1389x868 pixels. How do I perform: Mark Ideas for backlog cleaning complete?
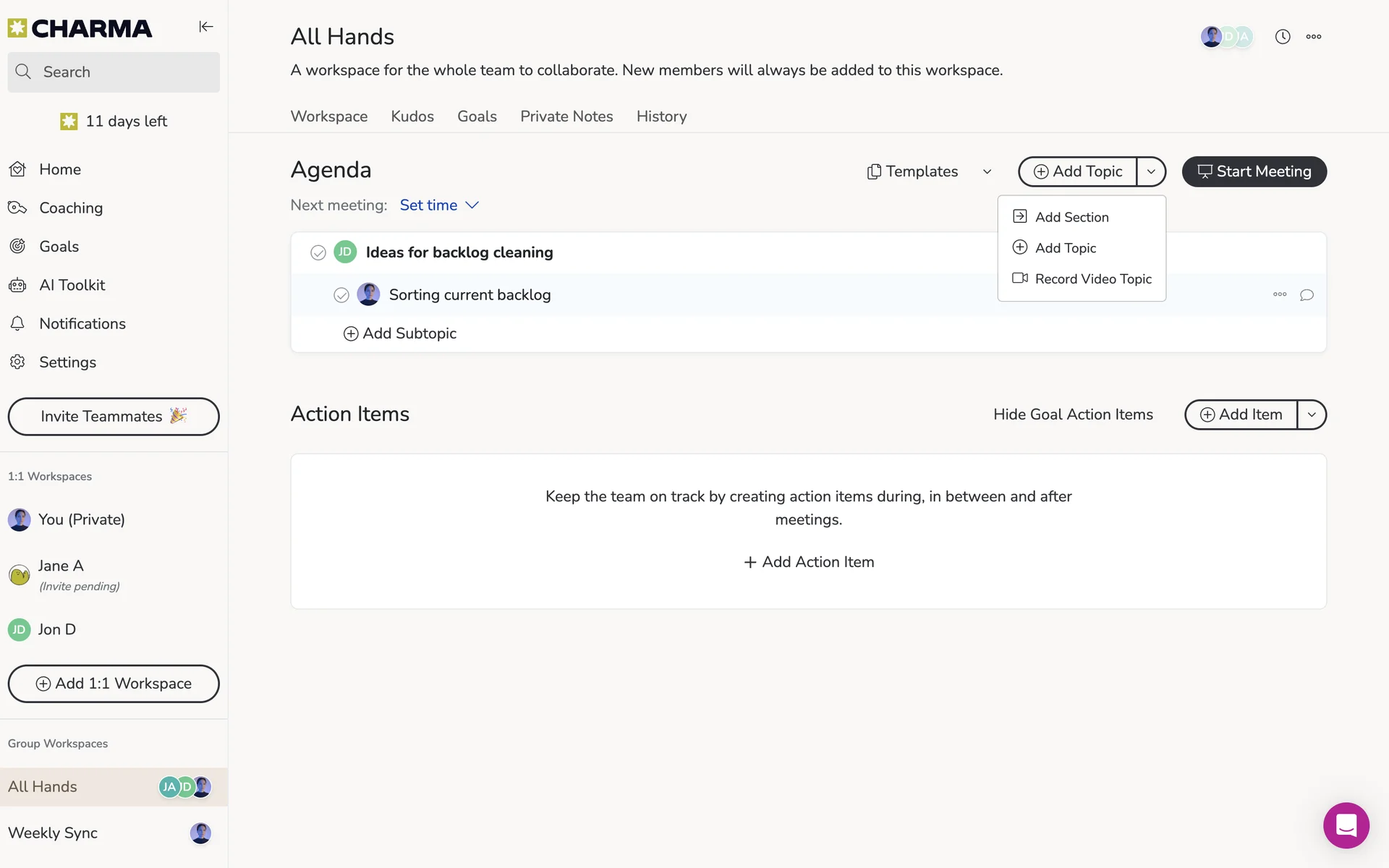(x=318, y=252)
